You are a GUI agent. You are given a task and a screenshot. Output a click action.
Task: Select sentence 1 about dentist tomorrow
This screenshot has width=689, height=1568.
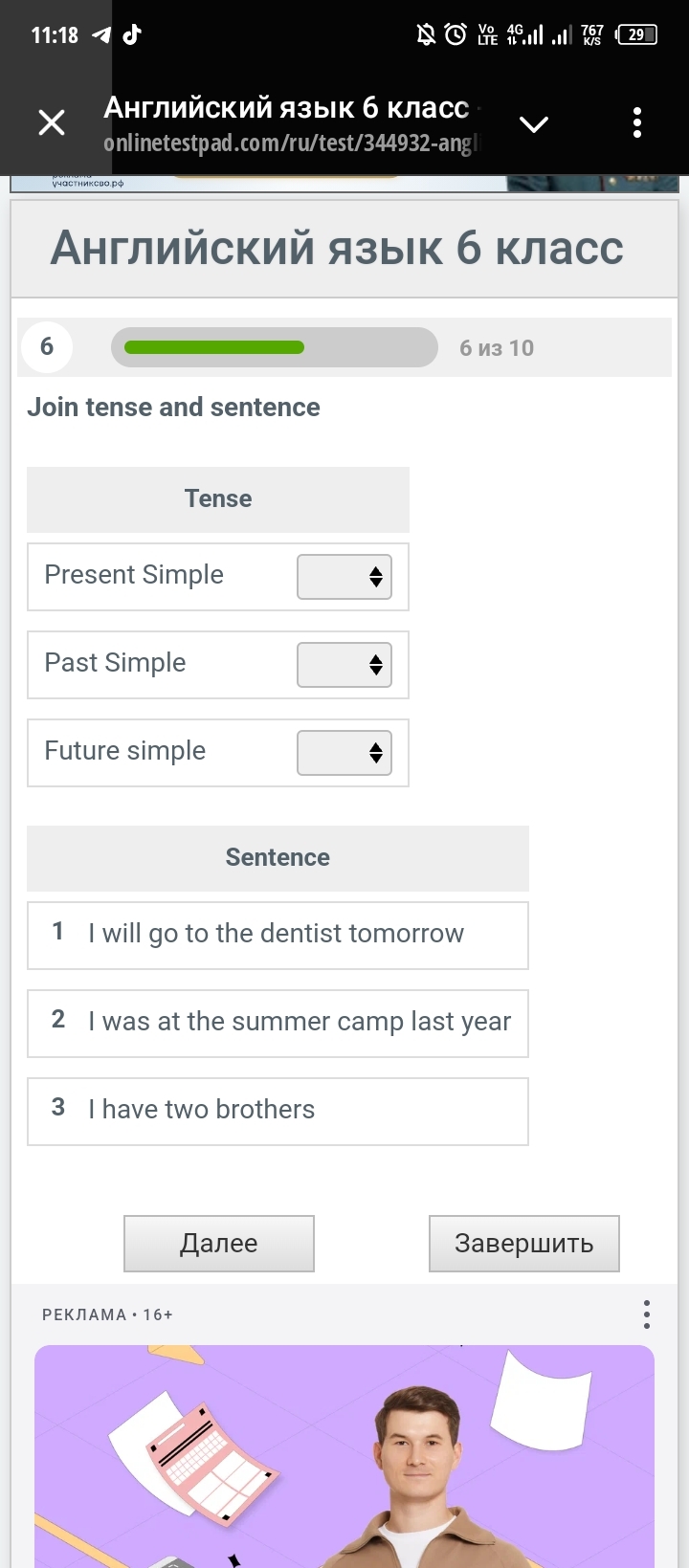tap(278, 936)
